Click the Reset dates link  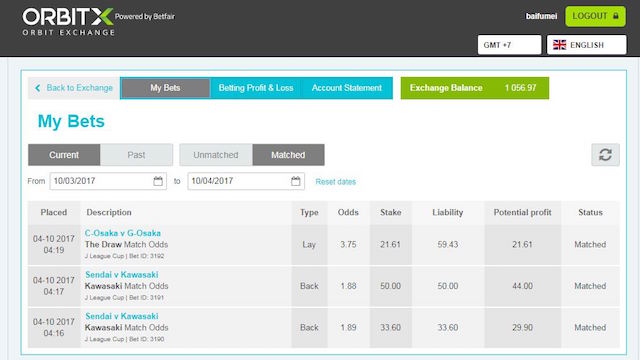tap(336, 182)
